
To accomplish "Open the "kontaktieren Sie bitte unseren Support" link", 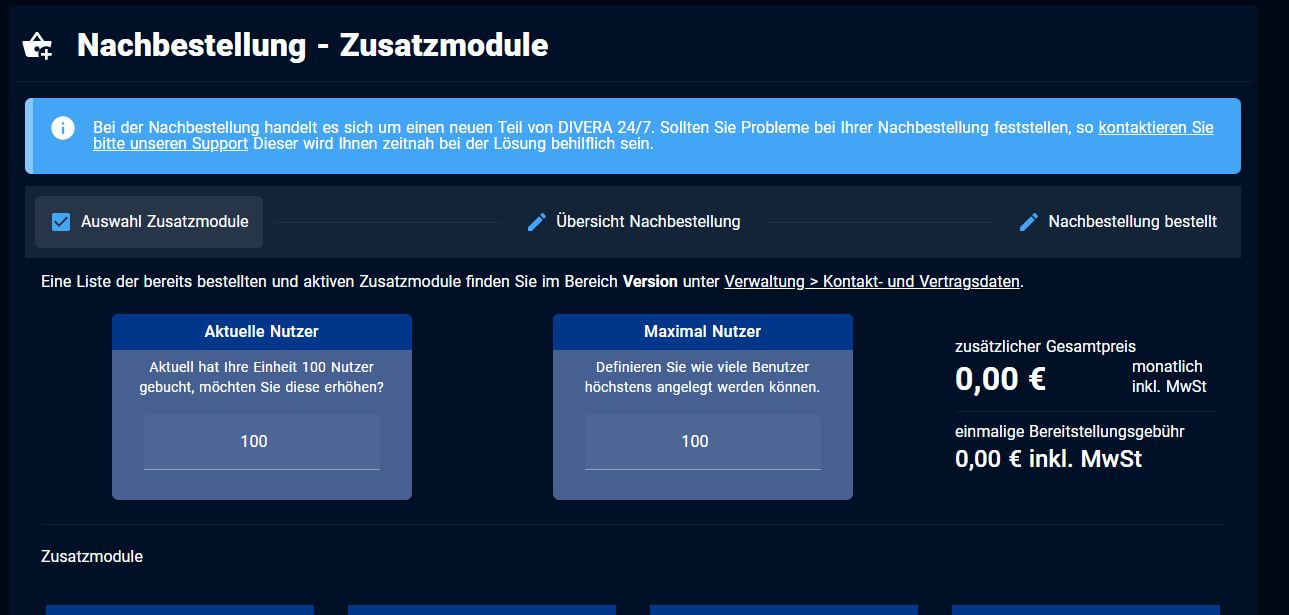I will [1155, 128].
